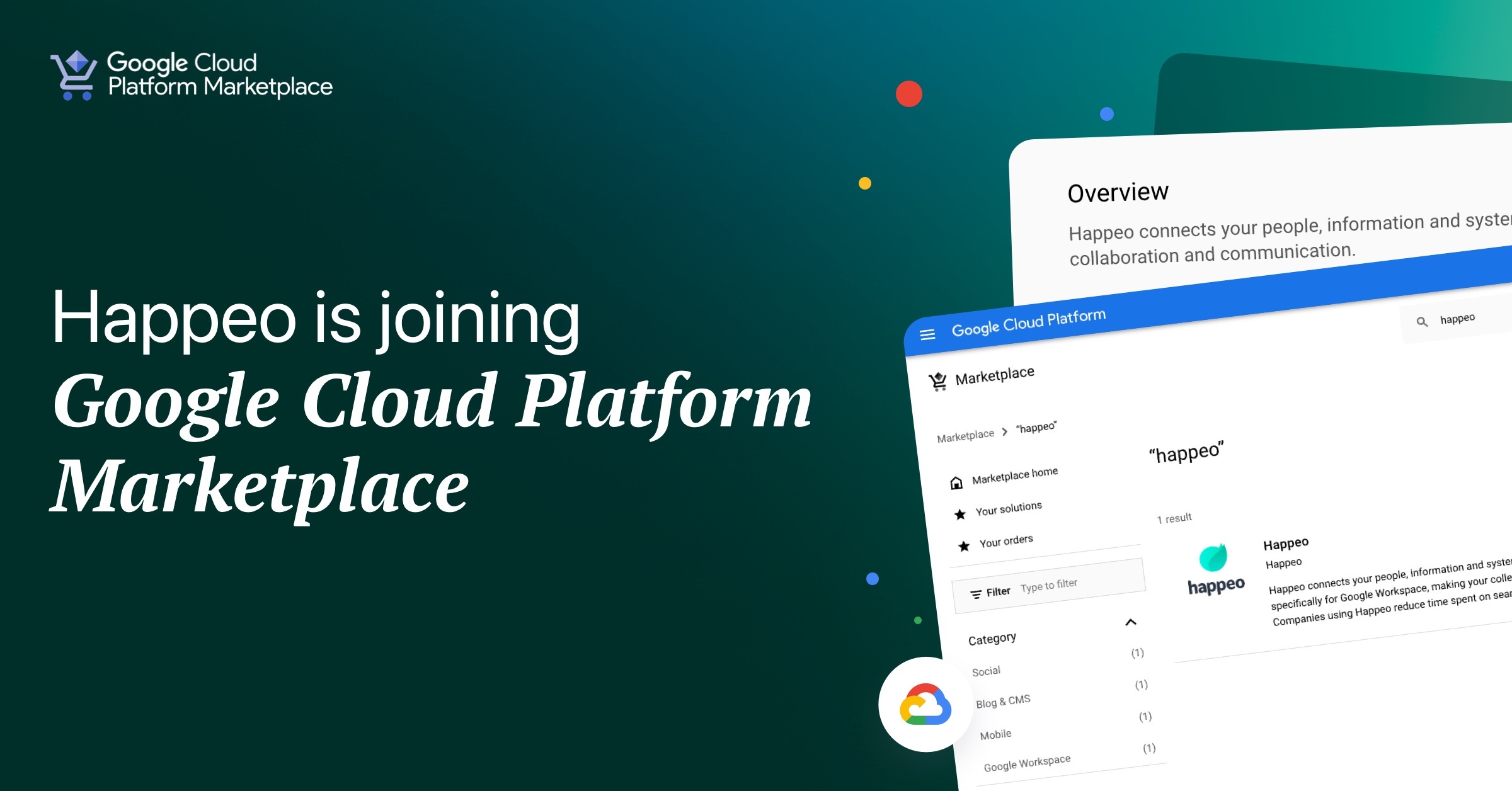
Task: Select the Blog & CMS category
Action: pos(1003,702)
